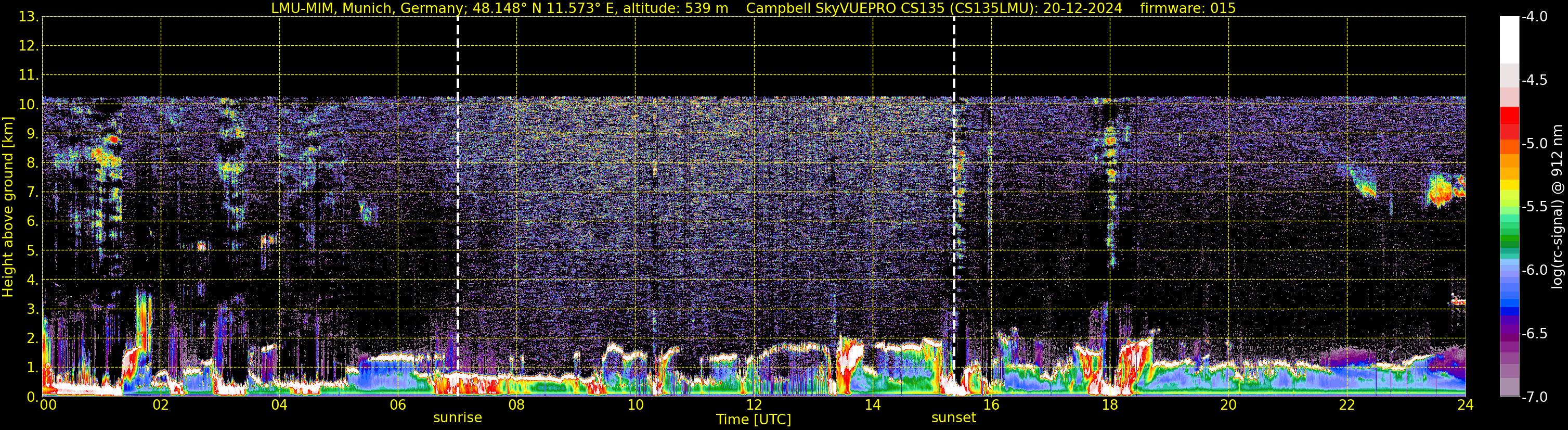Click height tick "1." on the y-axis
Image resolution: width=1568 pixels, height=430 pixels.
(32, 368)
